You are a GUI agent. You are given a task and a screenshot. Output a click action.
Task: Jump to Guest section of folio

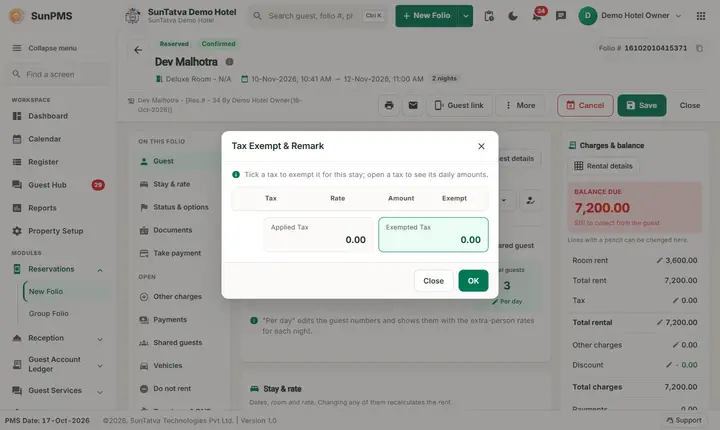pos(178,161)
